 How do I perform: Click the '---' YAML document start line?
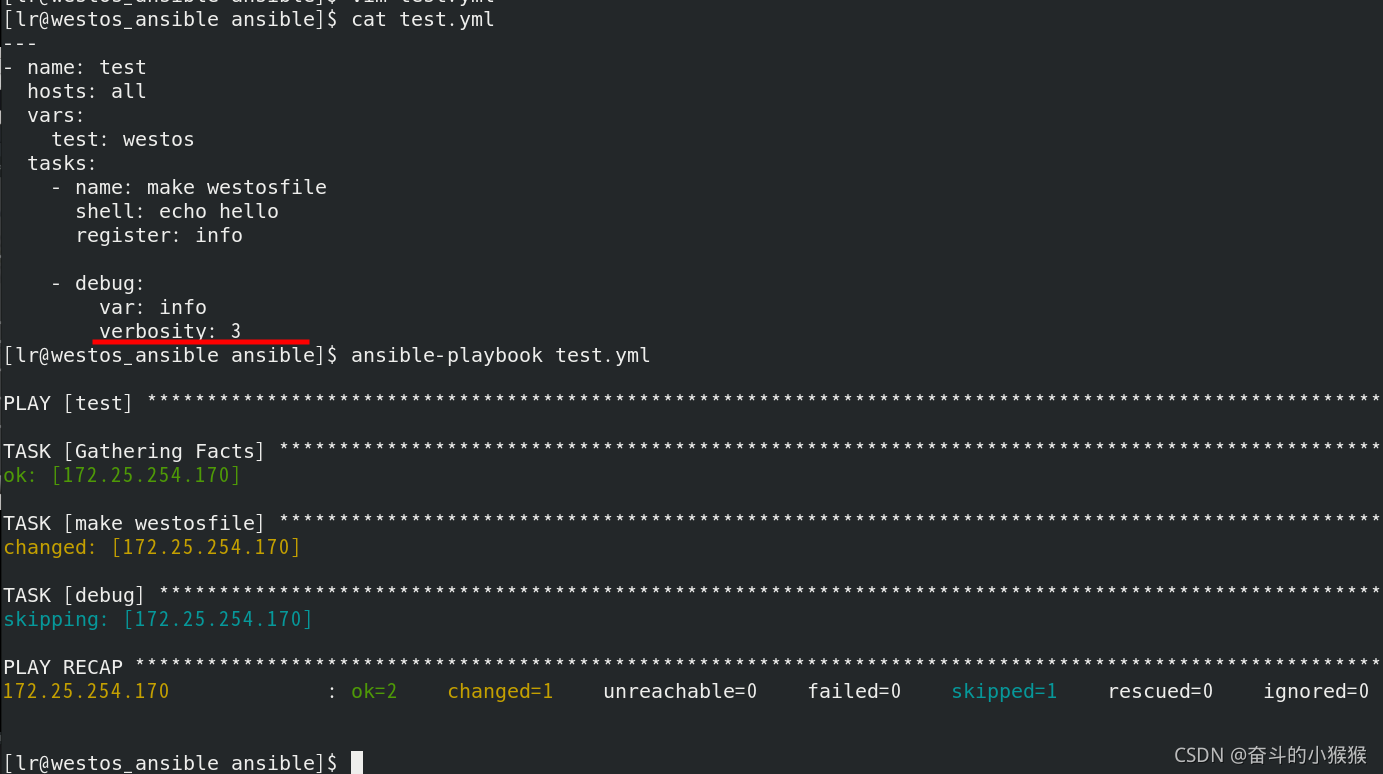(x=21, y=43)
